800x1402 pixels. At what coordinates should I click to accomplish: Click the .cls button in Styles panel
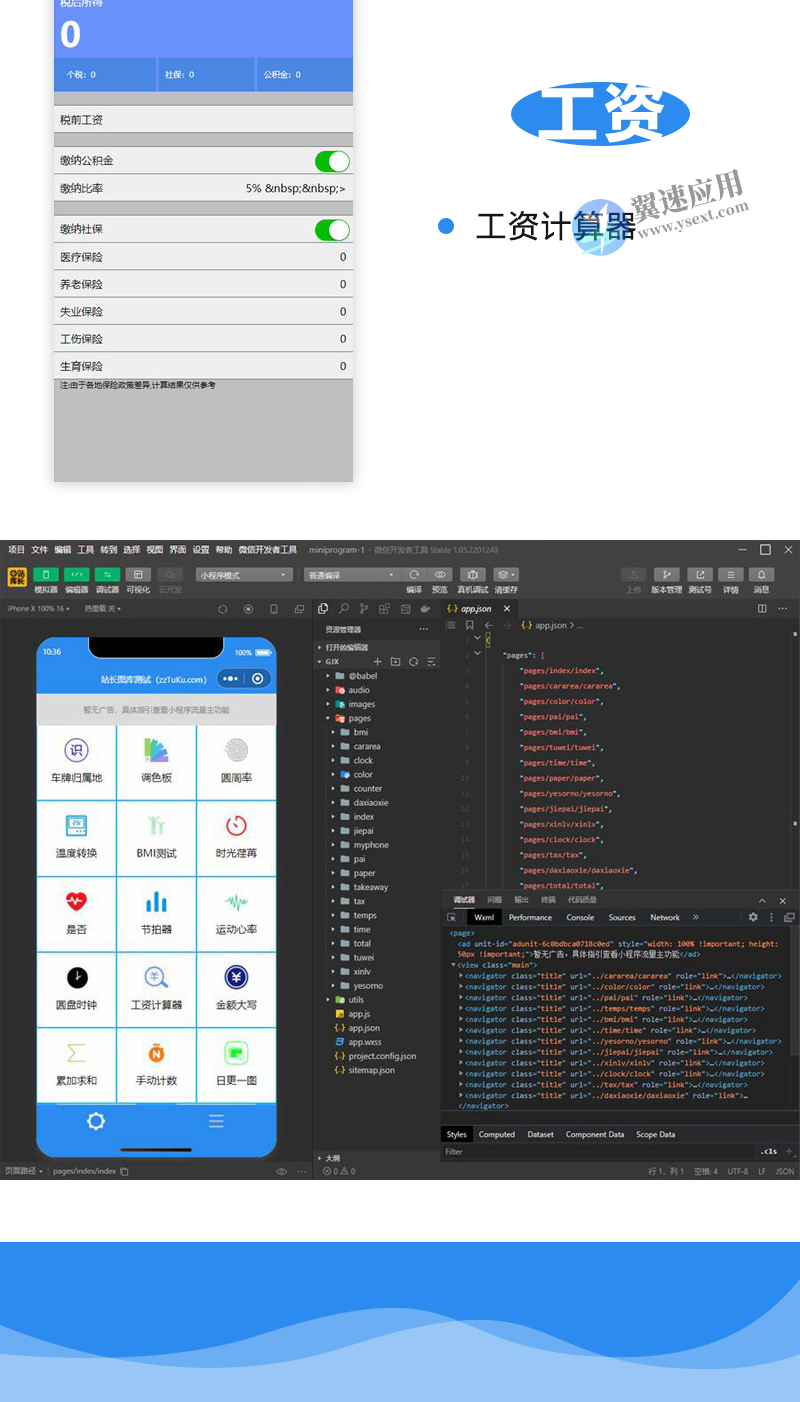pos(768,1152)
